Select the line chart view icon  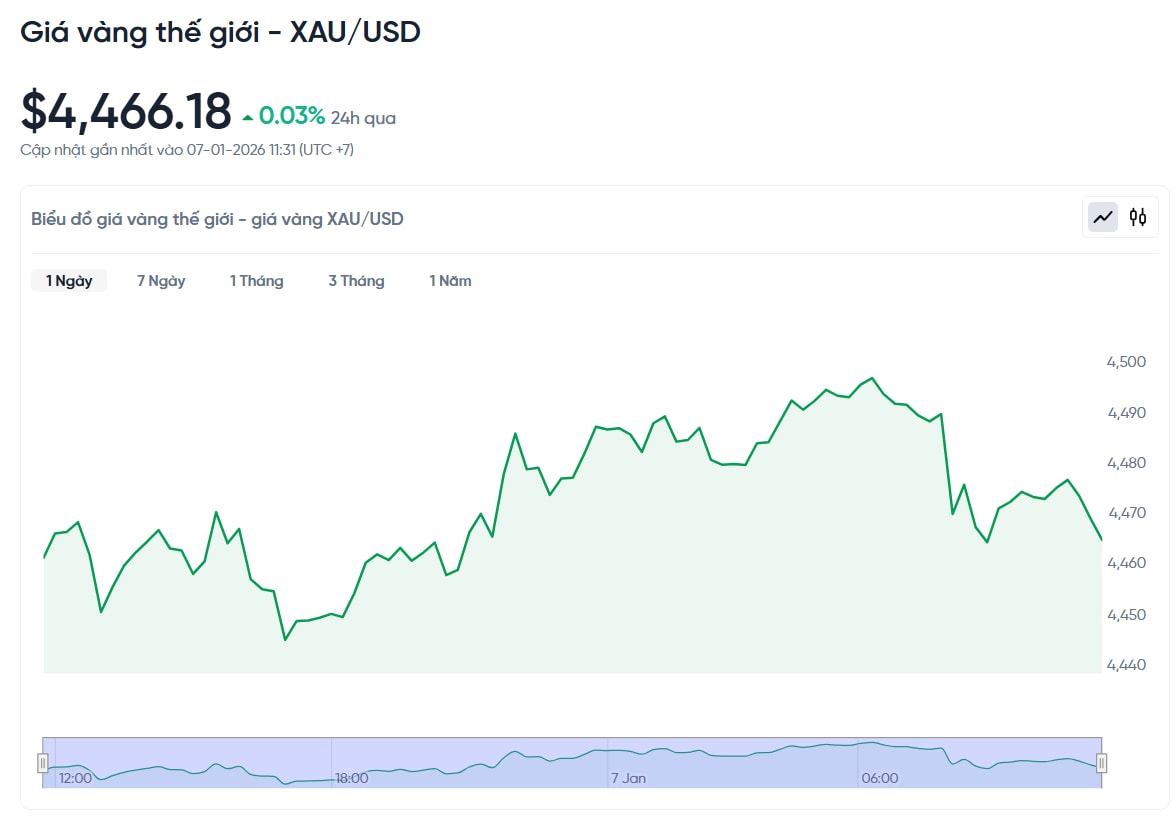pyautogui.click(x=1101, y=216)
